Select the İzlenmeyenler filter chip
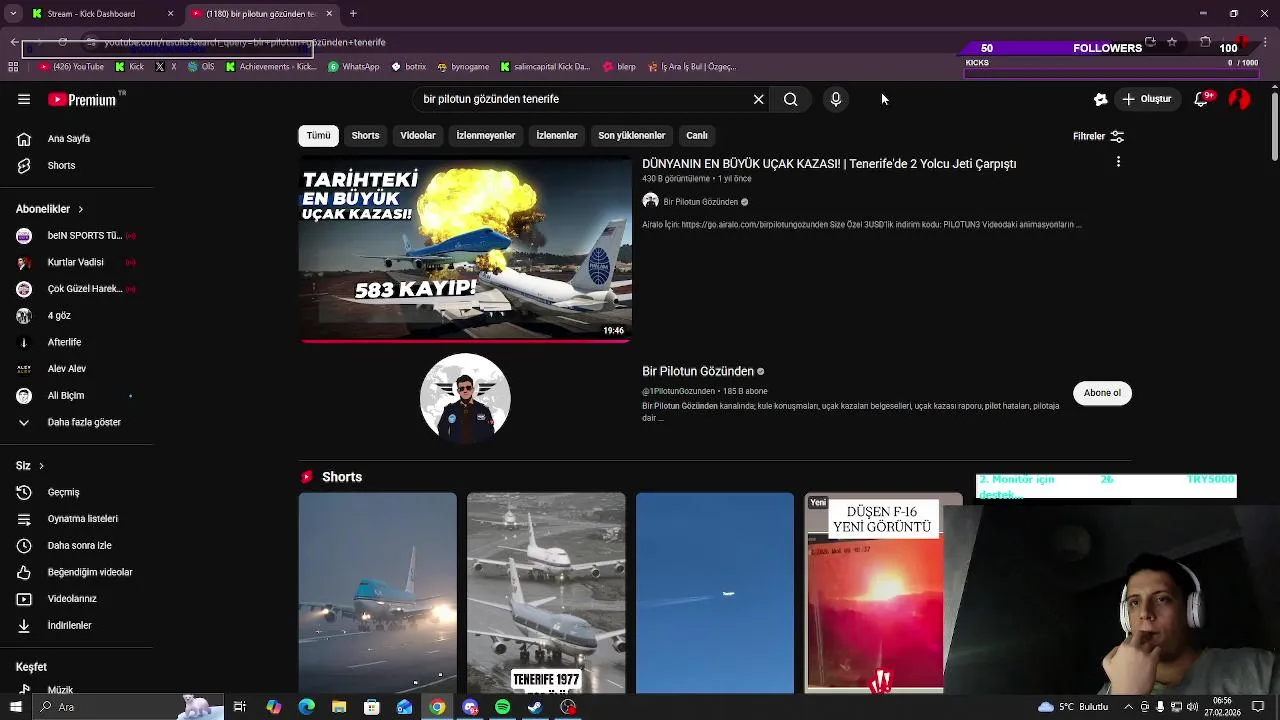The image size is (1280, 720). pyautogui.click(x=486, y=135)
